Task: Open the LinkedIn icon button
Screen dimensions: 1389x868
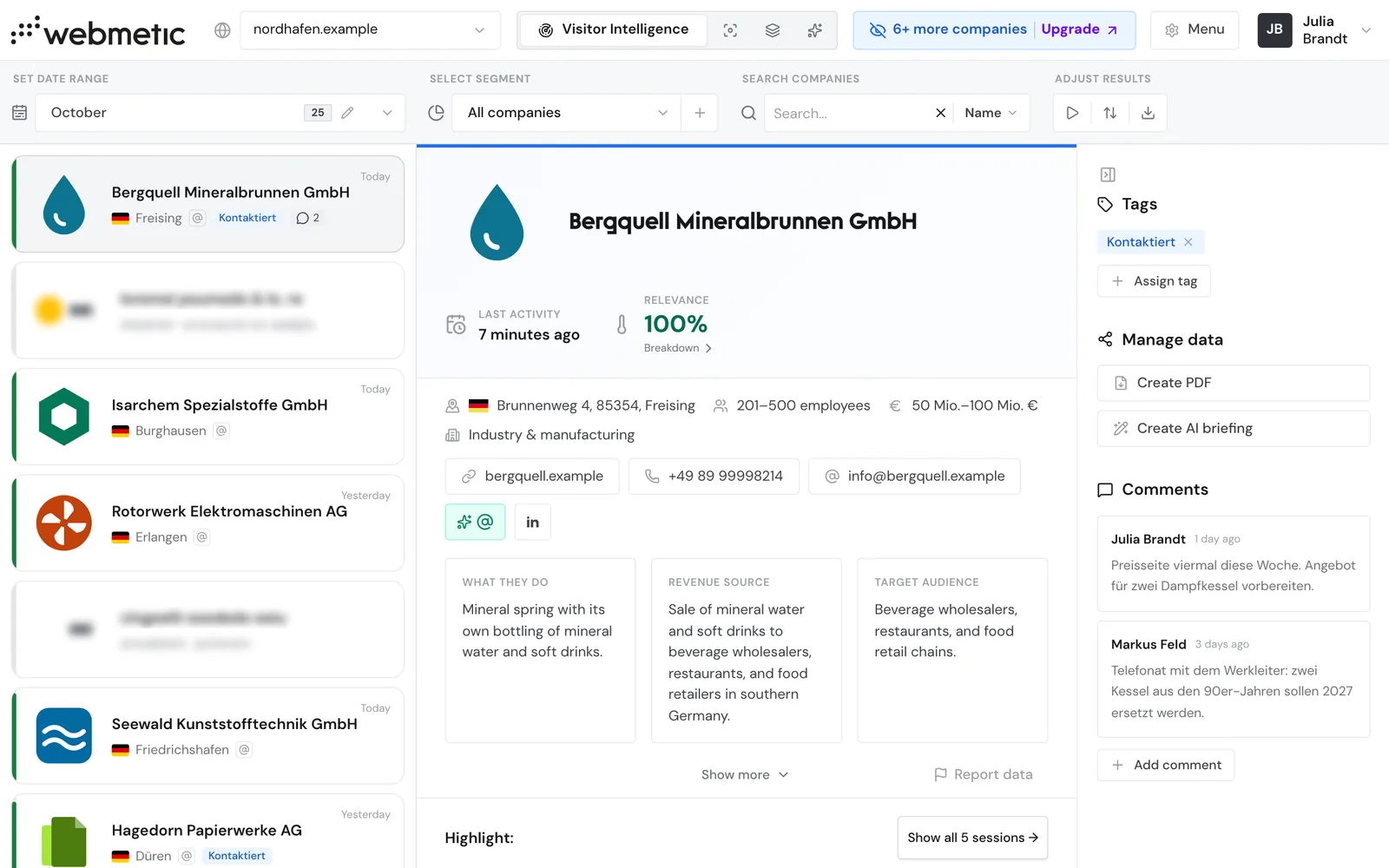Action: pos(532,522)
